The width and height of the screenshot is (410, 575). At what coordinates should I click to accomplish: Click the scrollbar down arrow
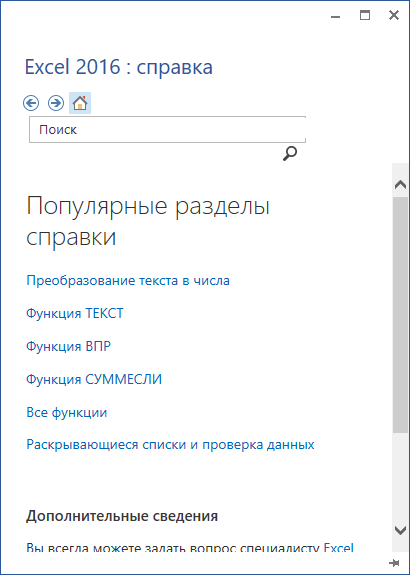tap(400, 529)
